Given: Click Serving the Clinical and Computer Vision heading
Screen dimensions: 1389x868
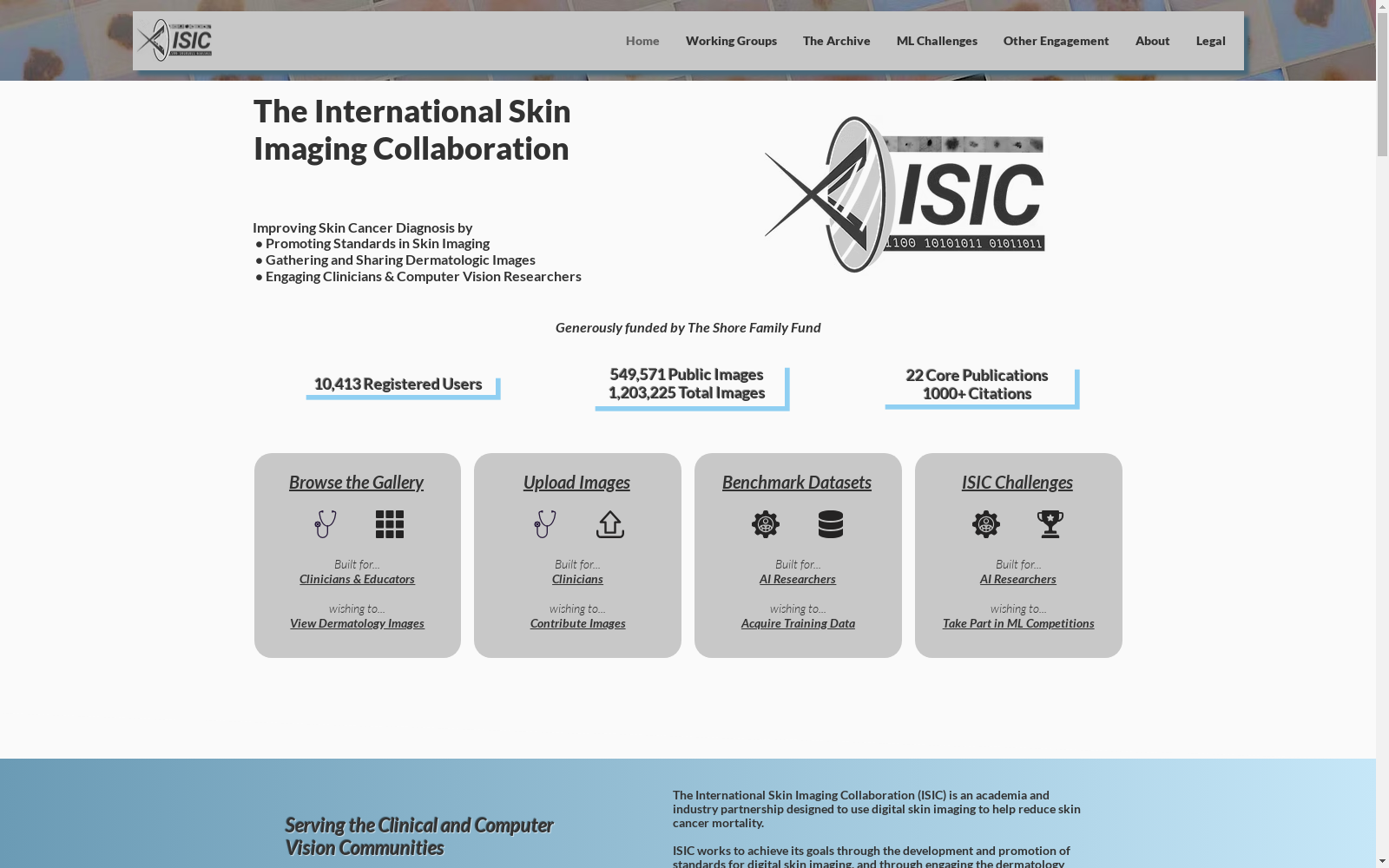Looking at the screenshot, I should point(418,836).
